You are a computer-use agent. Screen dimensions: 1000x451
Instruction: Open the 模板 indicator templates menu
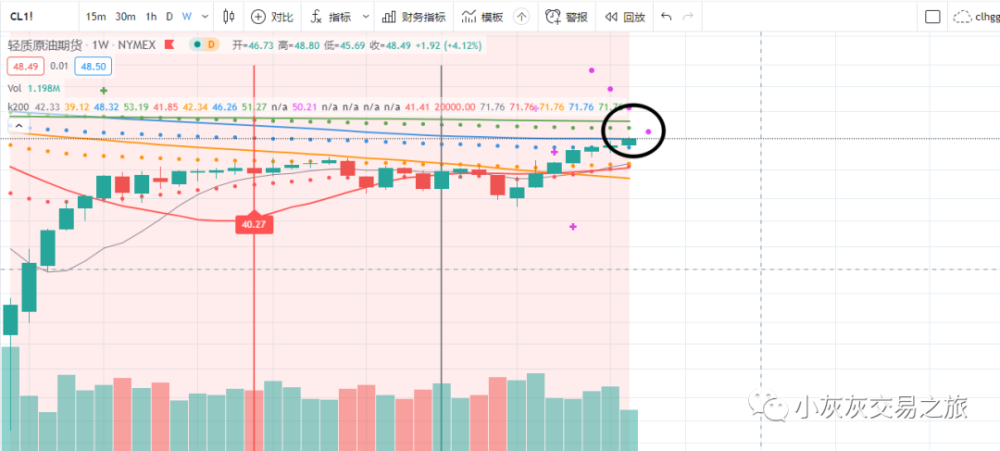click(x=482, y=17)
